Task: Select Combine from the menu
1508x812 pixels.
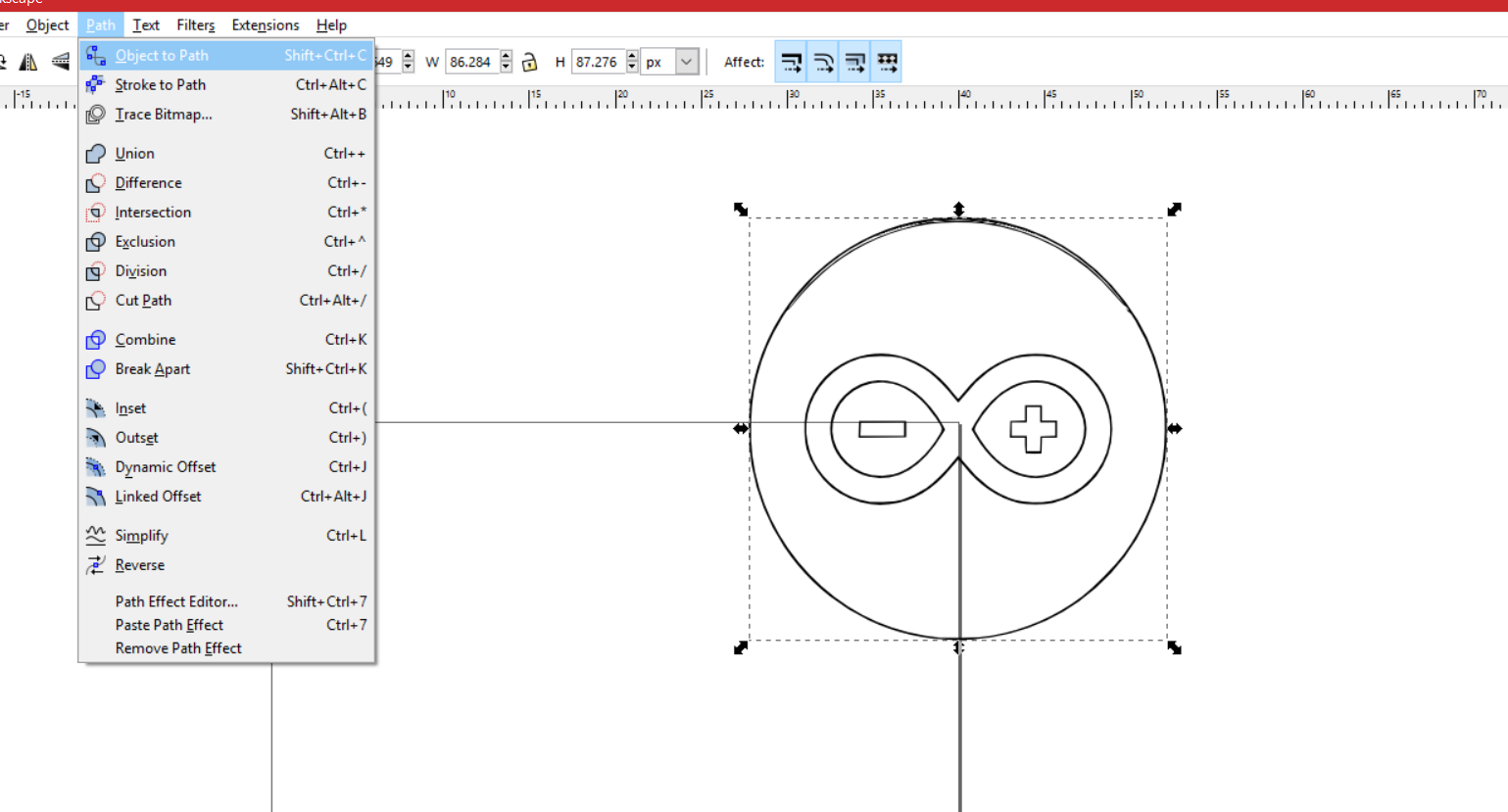Action: point(145,339)
